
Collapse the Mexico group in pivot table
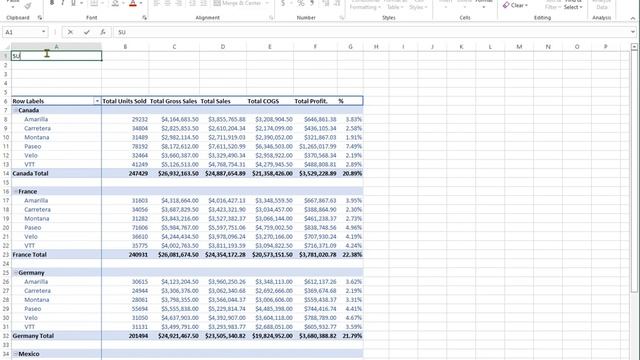click(x=16, y=354)
